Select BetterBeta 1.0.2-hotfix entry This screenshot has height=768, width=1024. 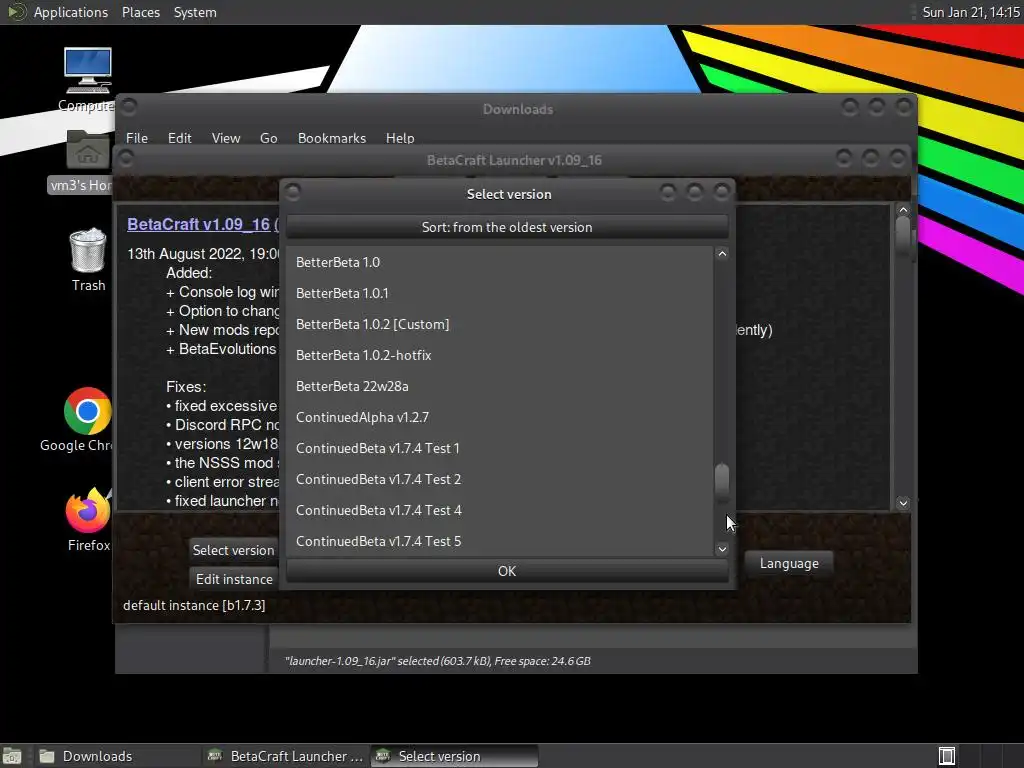500,355
